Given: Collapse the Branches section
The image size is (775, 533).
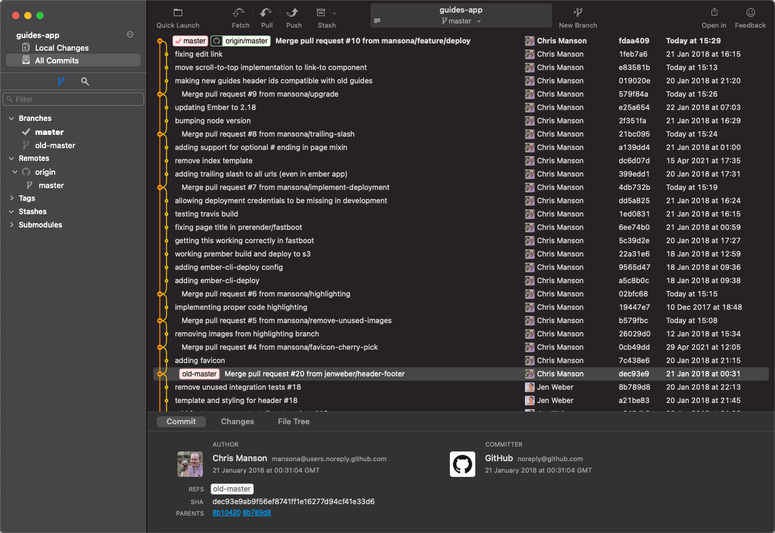Looking at the screenshot, I should pyautogui.click(x=11, y=119).
